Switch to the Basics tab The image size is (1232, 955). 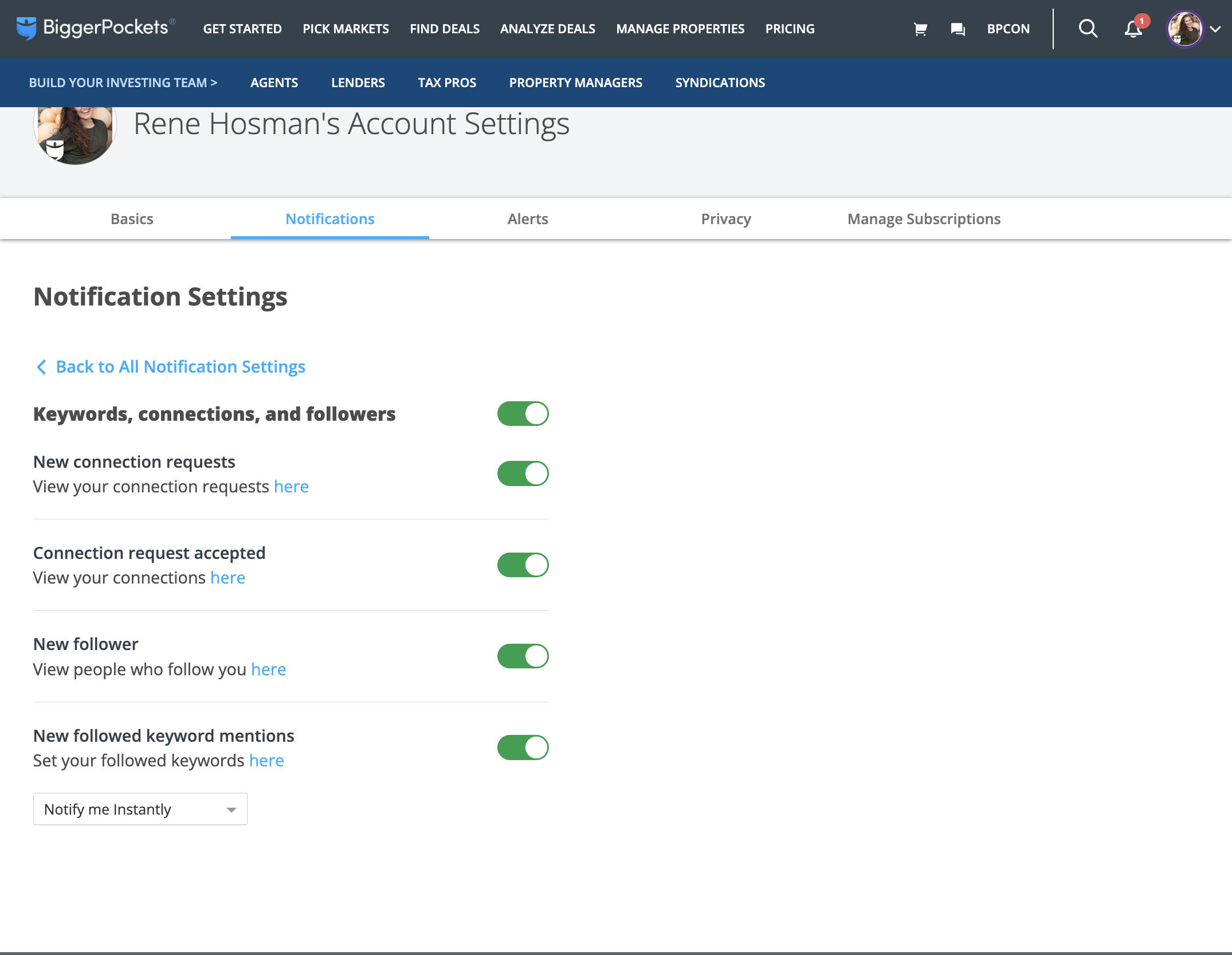(x=132, y=219)
